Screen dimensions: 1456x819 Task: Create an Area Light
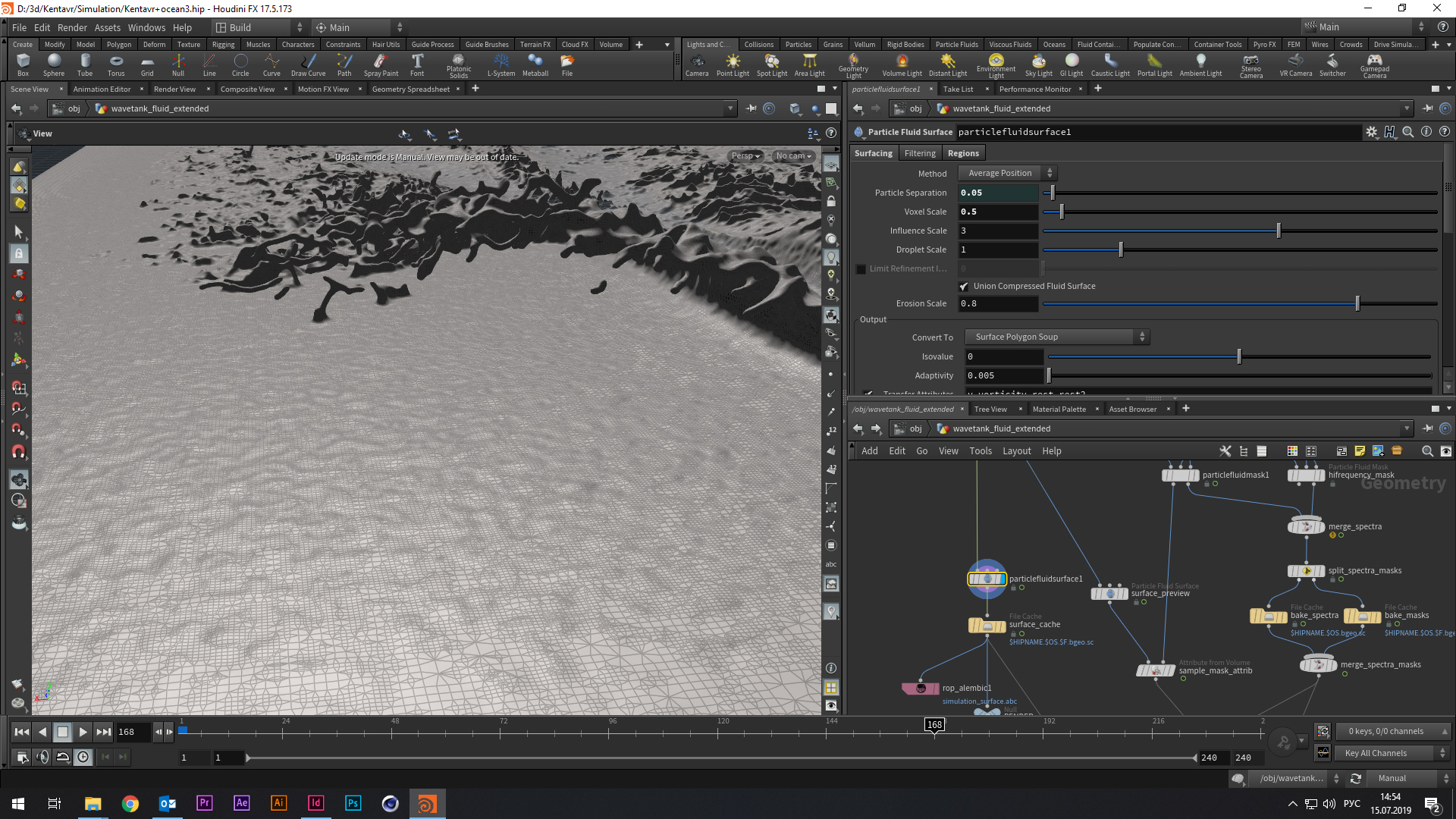pos(809,65)
